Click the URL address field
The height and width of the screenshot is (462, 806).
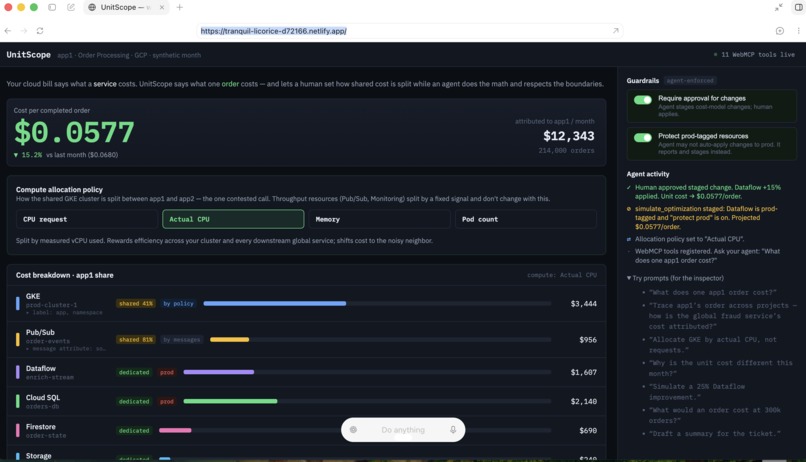(x=409, y=31)
